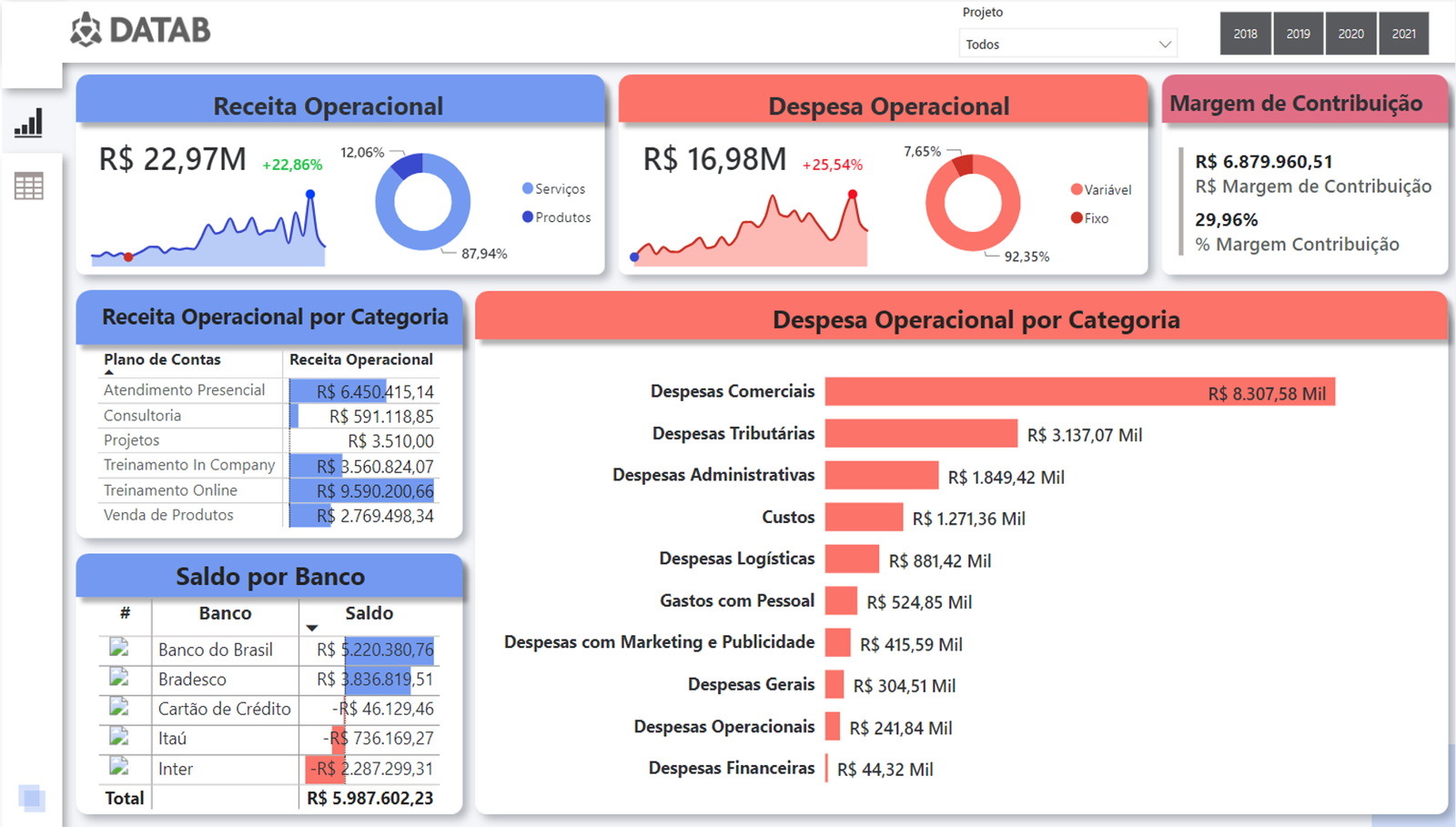Open the Projeto dropdown showing Todos
This screenshot has width=1456, height=827.
pos(1067,45)
